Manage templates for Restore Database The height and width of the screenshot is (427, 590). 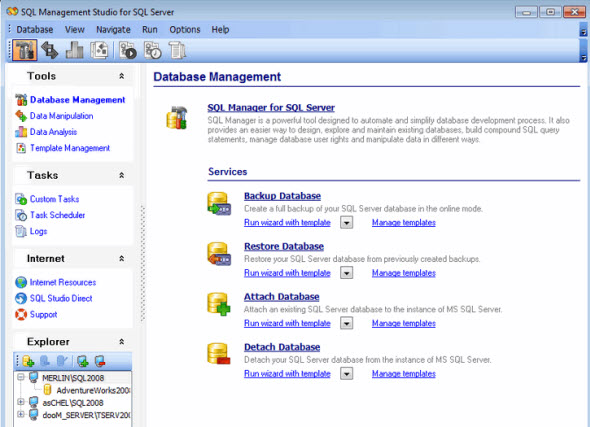click(x=404, y=273)
